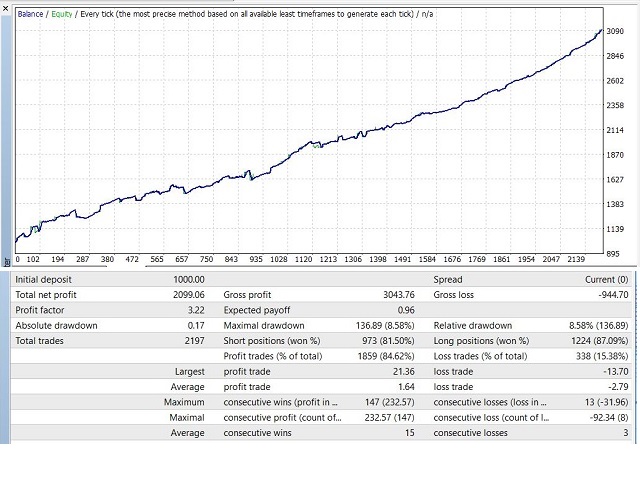Click the 1870 label on chart axis
This screenshot has height=480, width=640.
click(615, 155)
